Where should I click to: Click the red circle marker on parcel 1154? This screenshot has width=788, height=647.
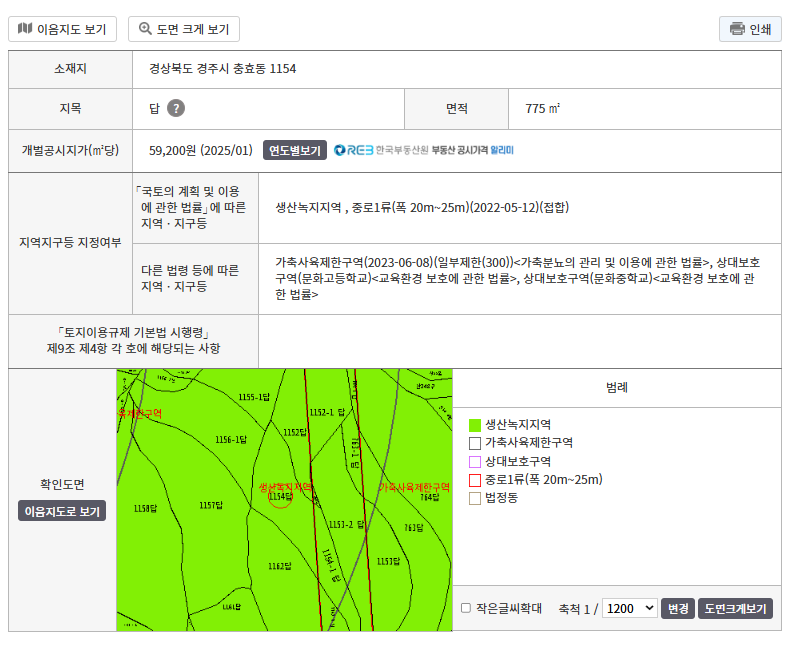point(280,496)
